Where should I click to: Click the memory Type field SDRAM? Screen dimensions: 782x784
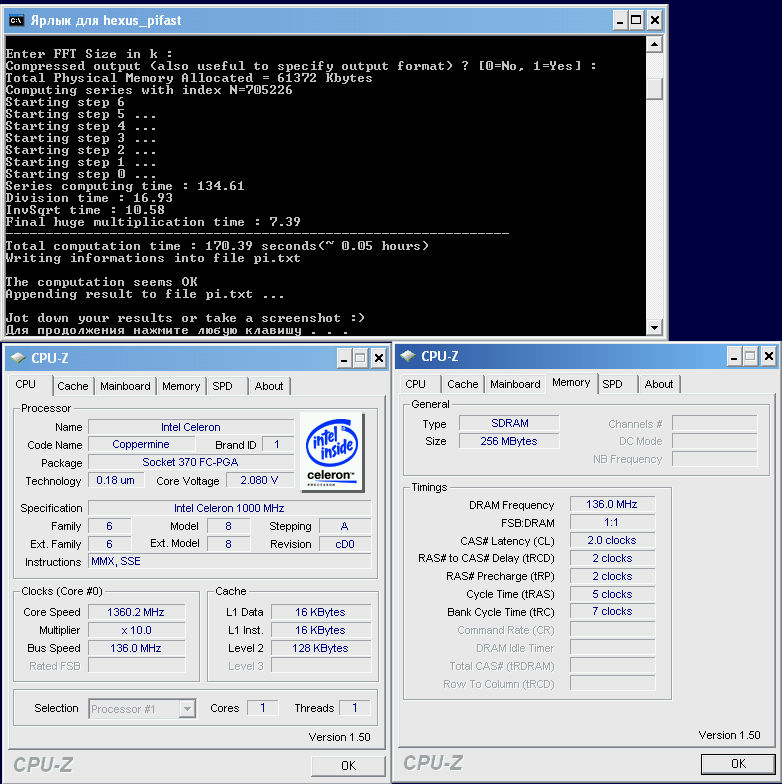point(509,423)
